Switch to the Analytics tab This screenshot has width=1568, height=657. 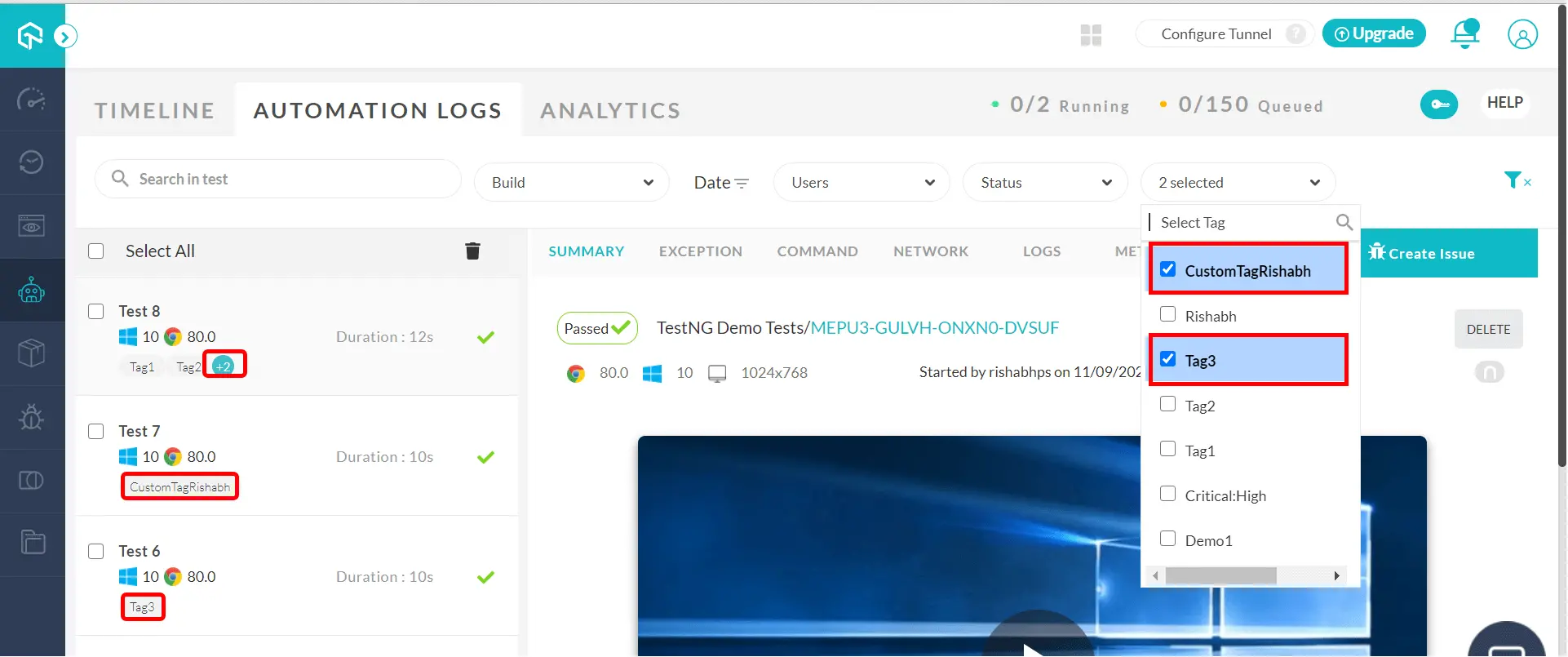click(610, 110)
